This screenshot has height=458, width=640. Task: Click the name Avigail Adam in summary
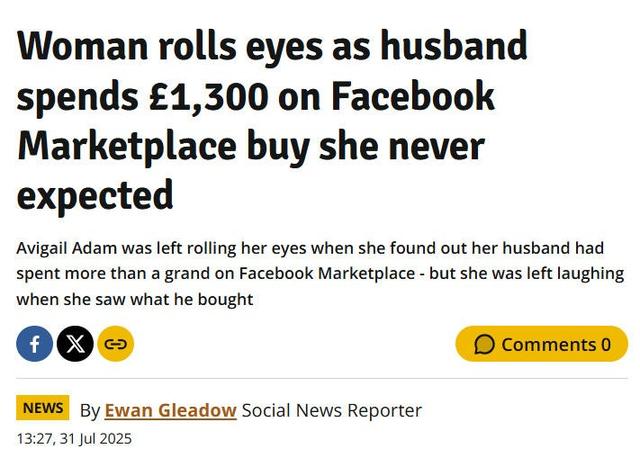[x=67, y=248]
